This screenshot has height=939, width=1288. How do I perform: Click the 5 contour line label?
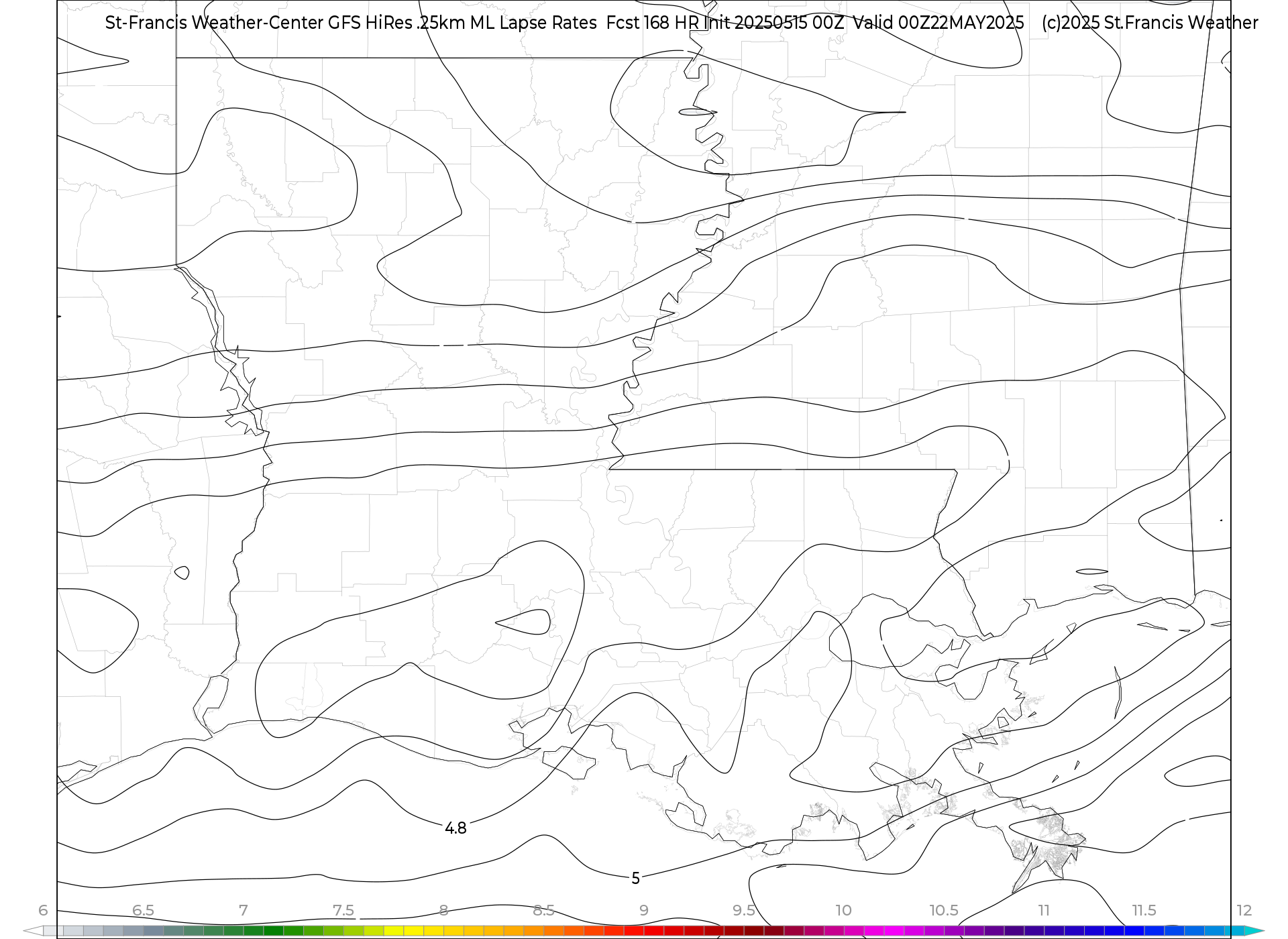[x=636, y=878]
